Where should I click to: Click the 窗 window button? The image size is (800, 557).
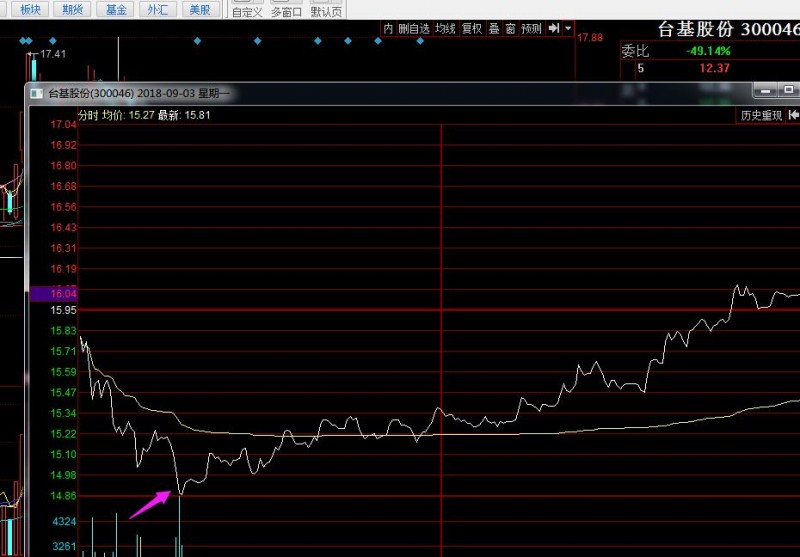(510, 29)
